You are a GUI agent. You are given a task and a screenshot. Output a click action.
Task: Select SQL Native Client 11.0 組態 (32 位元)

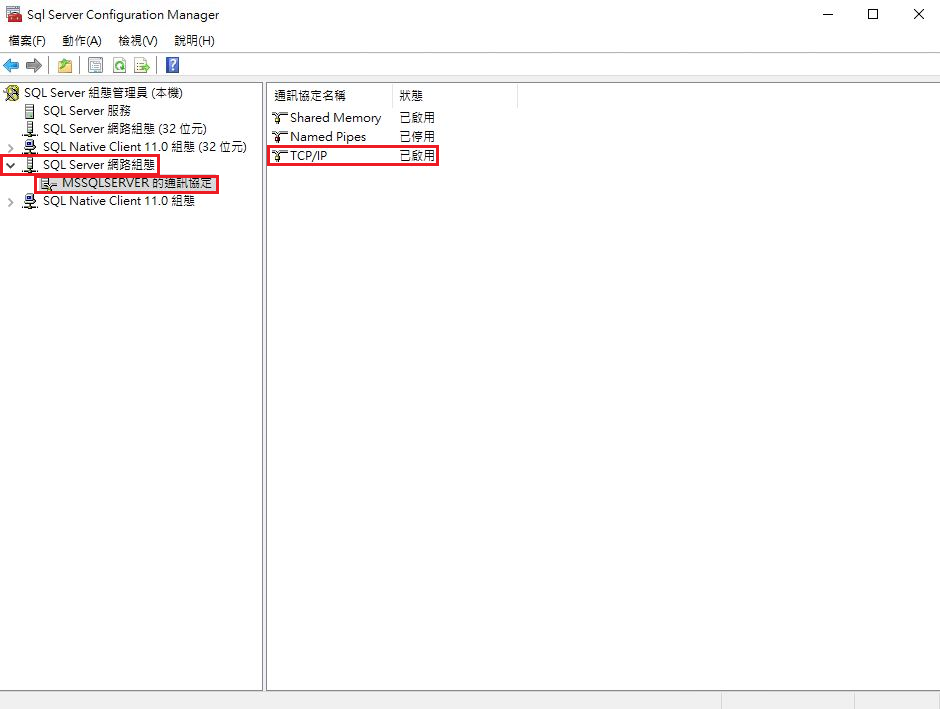(x=144, y=147)
